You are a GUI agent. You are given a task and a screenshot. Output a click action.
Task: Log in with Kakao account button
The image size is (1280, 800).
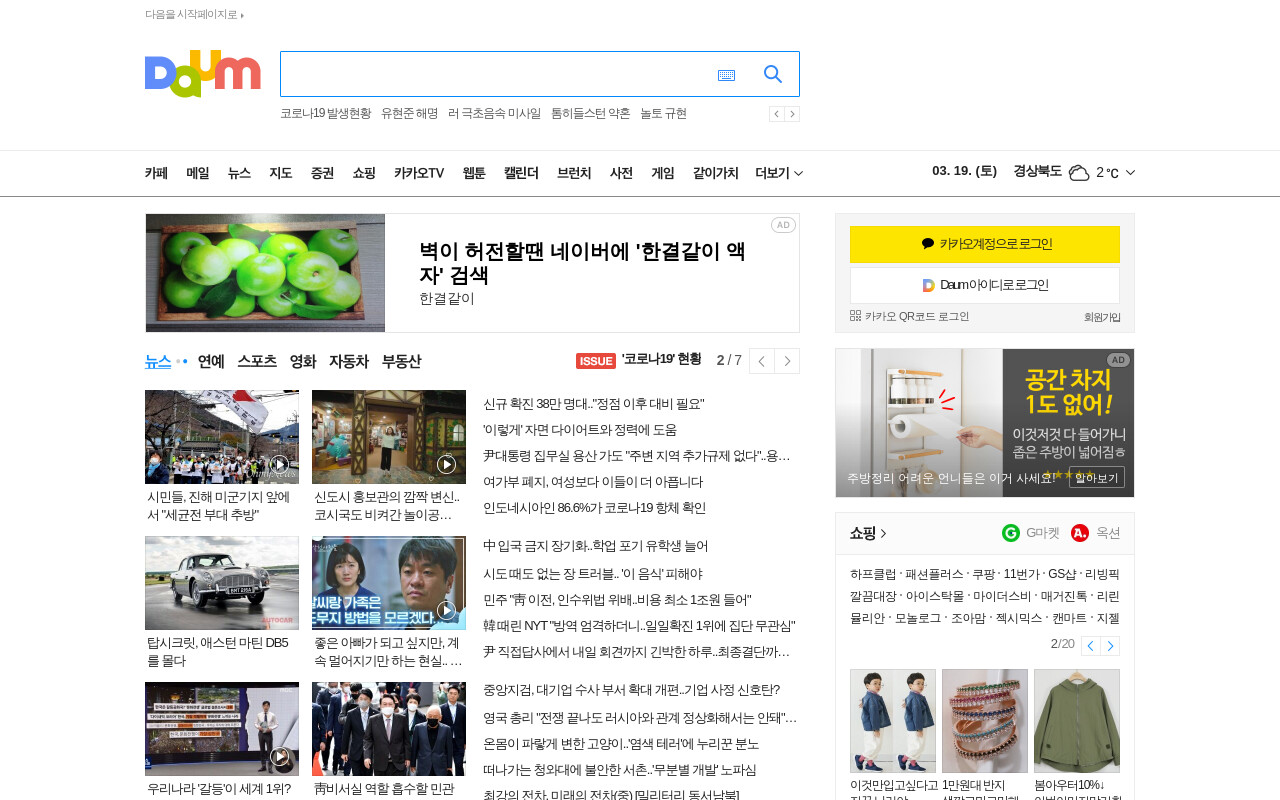pyautogui.click(x=985, y=244)
